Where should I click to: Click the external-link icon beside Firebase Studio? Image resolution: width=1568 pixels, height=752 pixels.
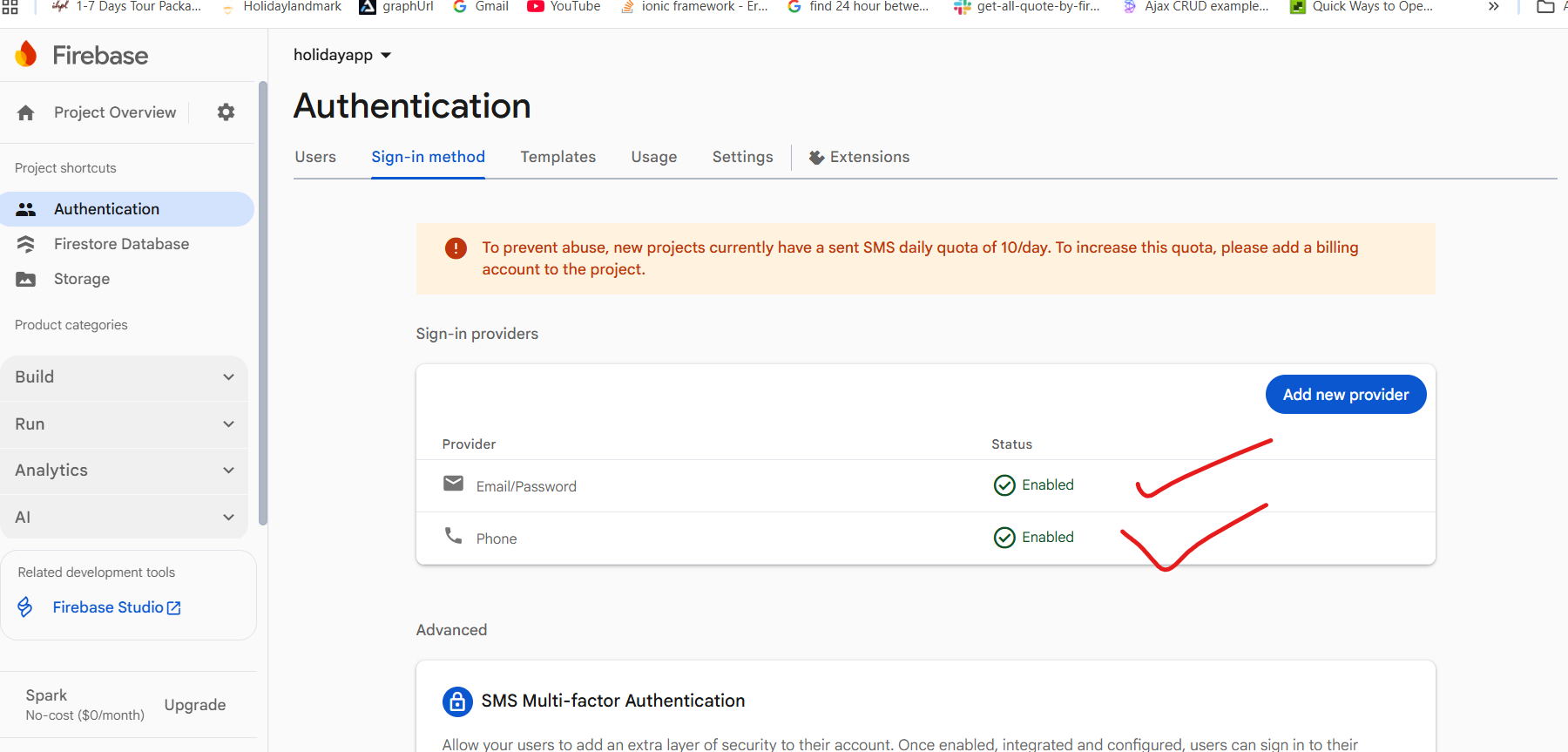(174, 608)
